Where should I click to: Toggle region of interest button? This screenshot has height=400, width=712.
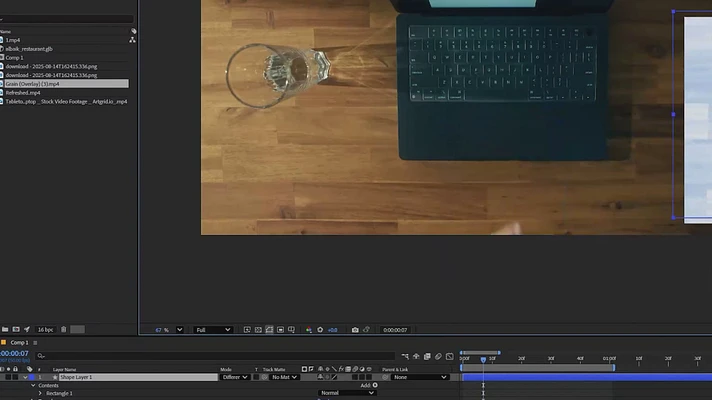280,330
